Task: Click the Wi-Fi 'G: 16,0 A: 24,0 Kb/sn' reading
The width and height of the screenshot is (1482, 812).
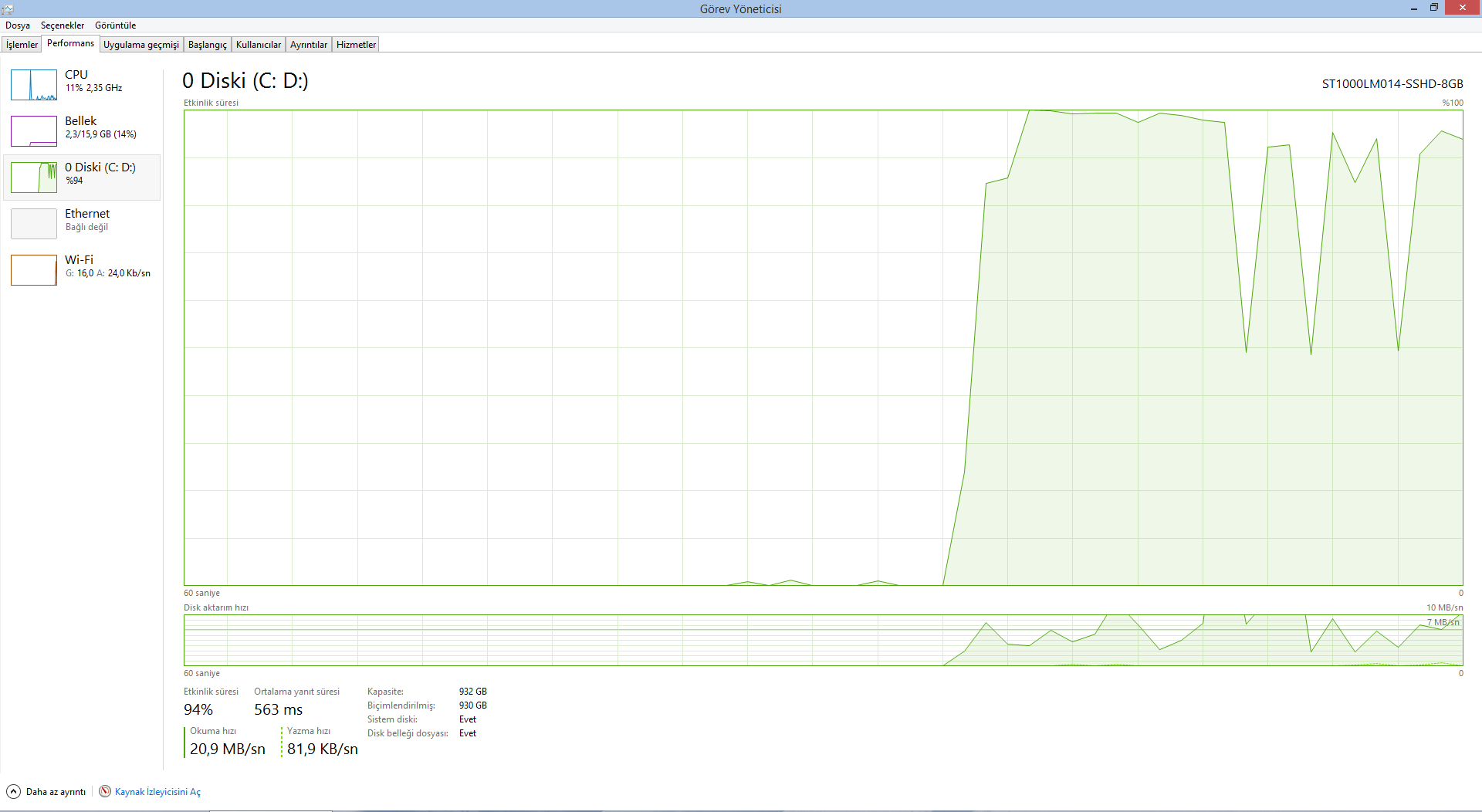Action: [x=108, y=273]
